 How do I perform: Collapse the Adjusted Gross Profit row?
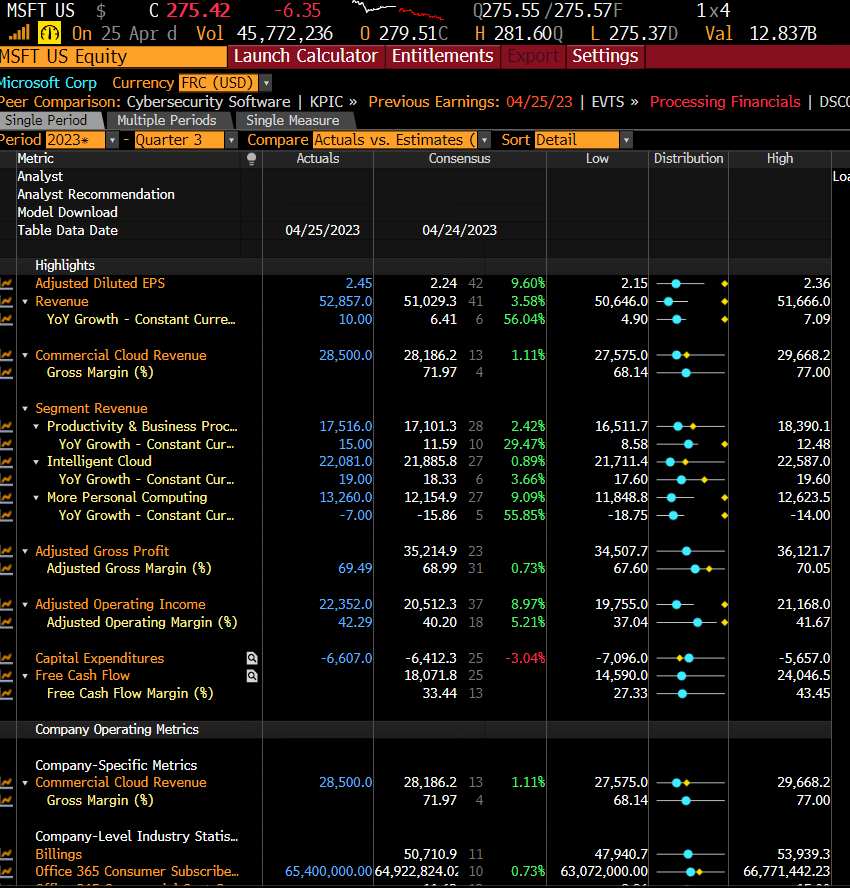pyautogui.click(x=25, y=552)
